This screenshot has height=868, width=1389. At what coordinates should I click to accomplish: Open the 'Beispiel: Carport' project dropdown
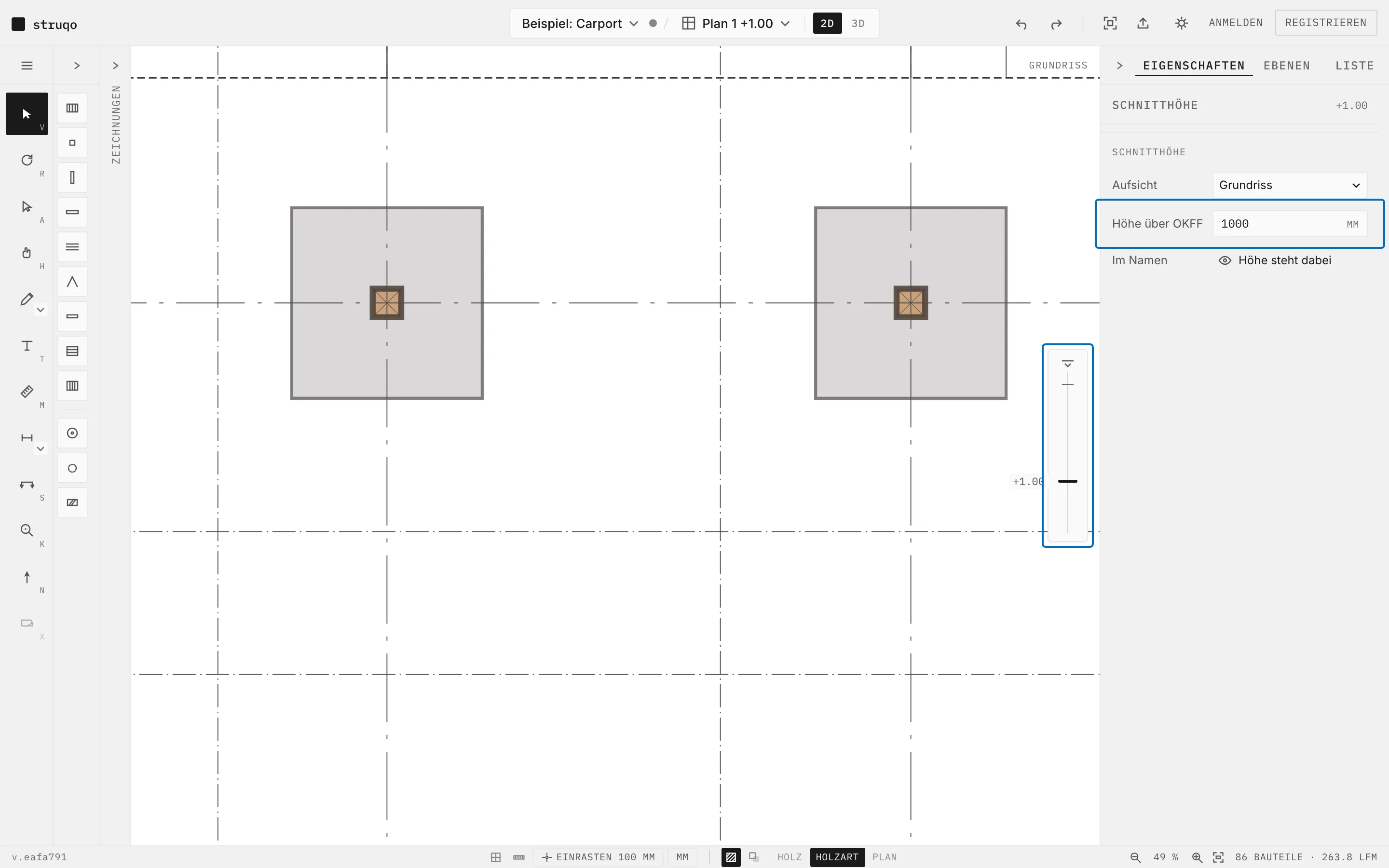[580, 24]
